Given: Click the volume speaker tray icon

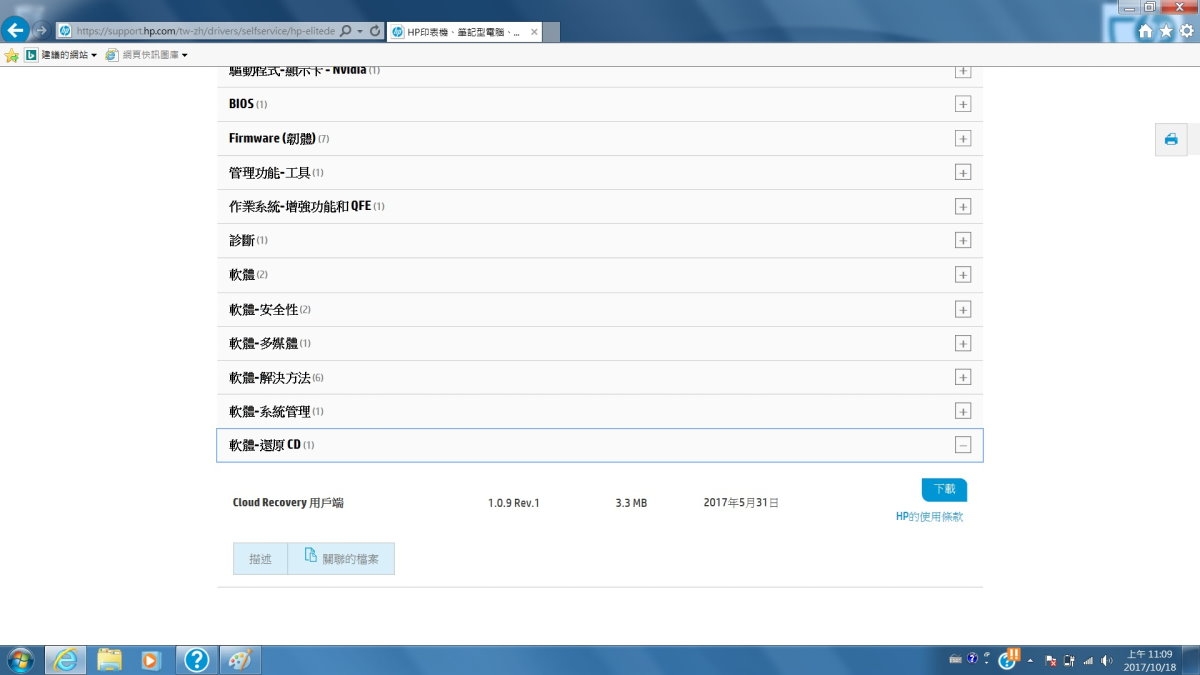Looking at the screenshot, I should tap(1107, 661).
